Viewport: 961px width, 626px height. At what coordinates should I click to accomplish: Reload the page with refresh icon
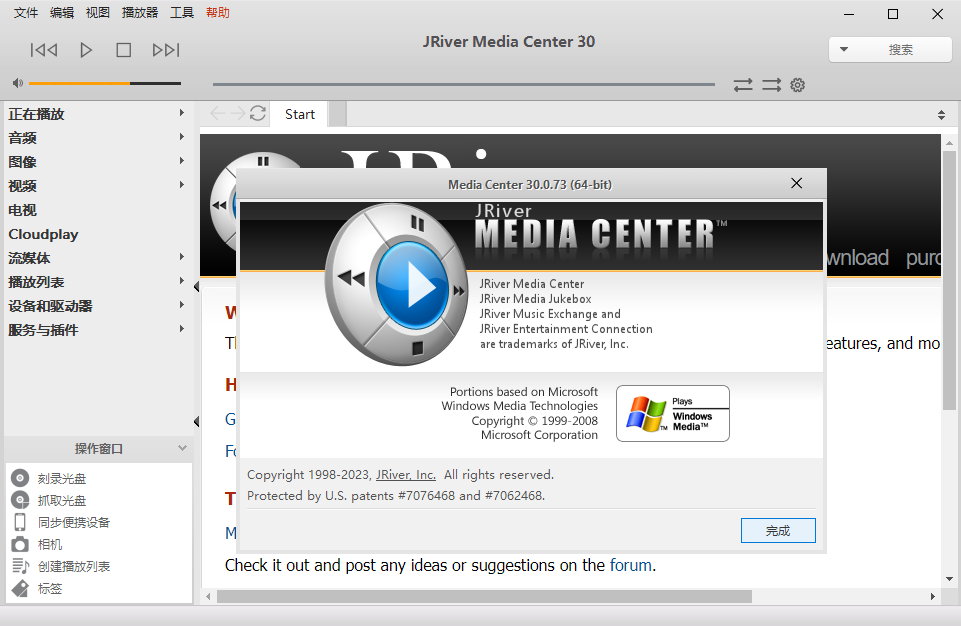coord(258,113)
